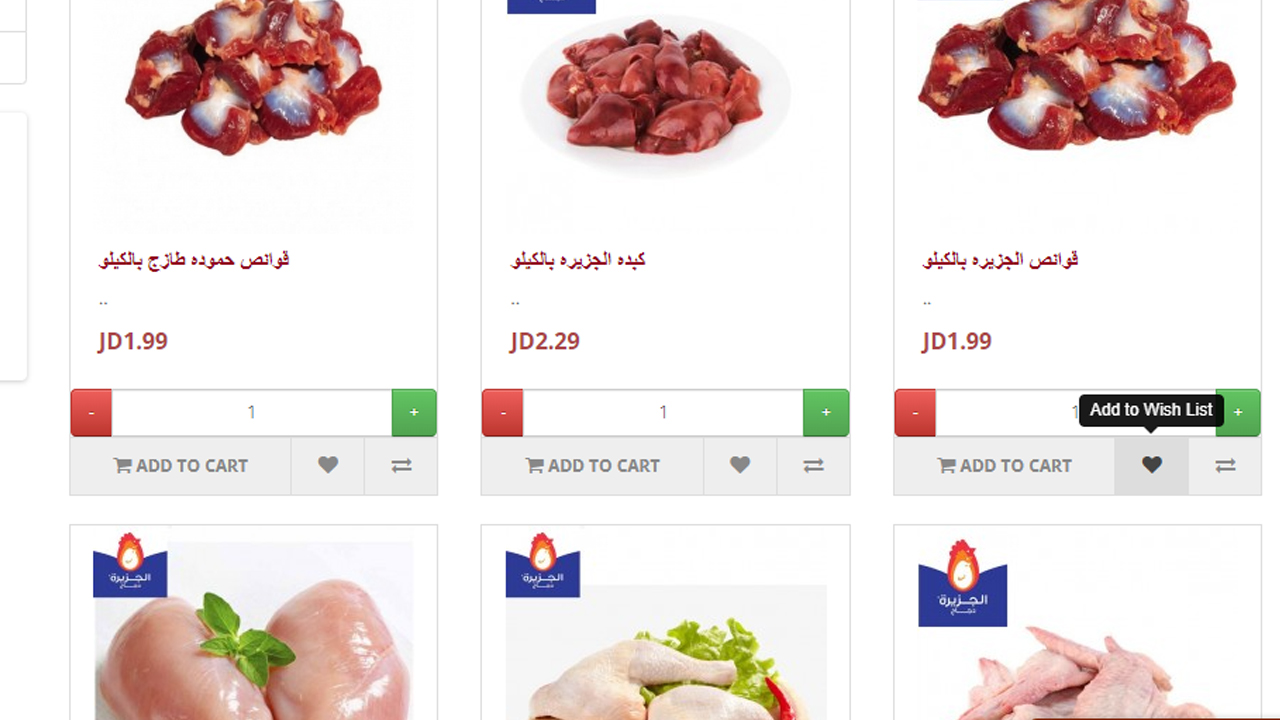Screen dimensions: 1280x720
Task: Click compare arrows icon on third product
Action: click(1225, 465)
